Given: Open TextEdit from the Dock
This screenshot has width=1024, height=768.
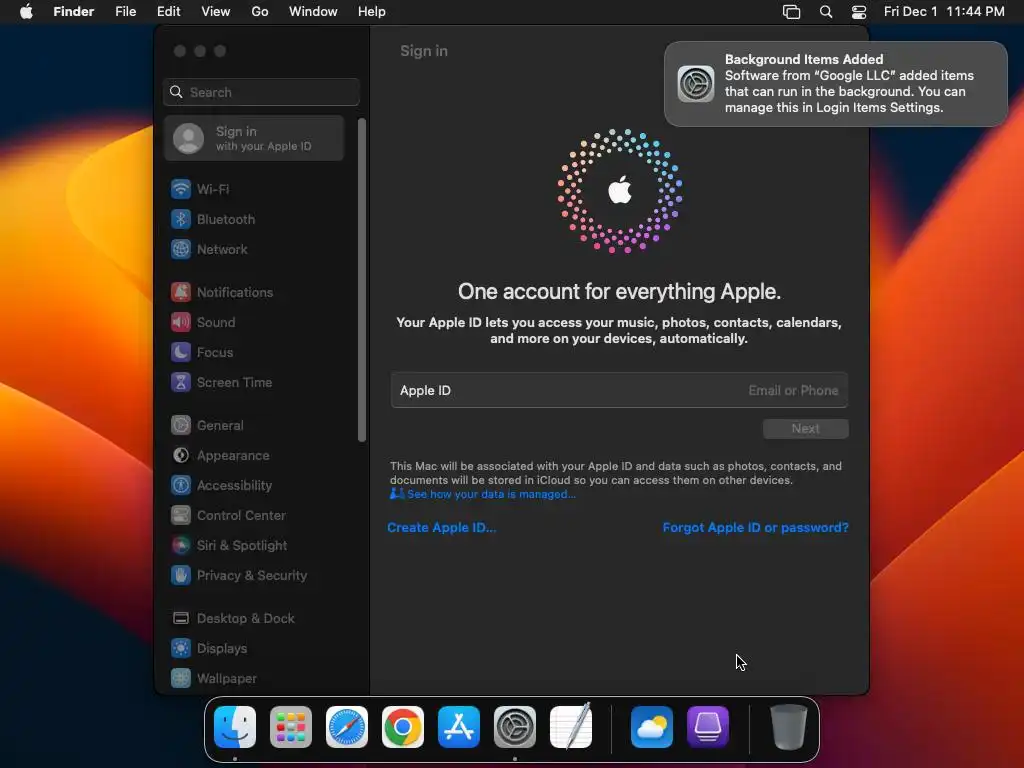Looking at the screenshot, I should point(571,727).
